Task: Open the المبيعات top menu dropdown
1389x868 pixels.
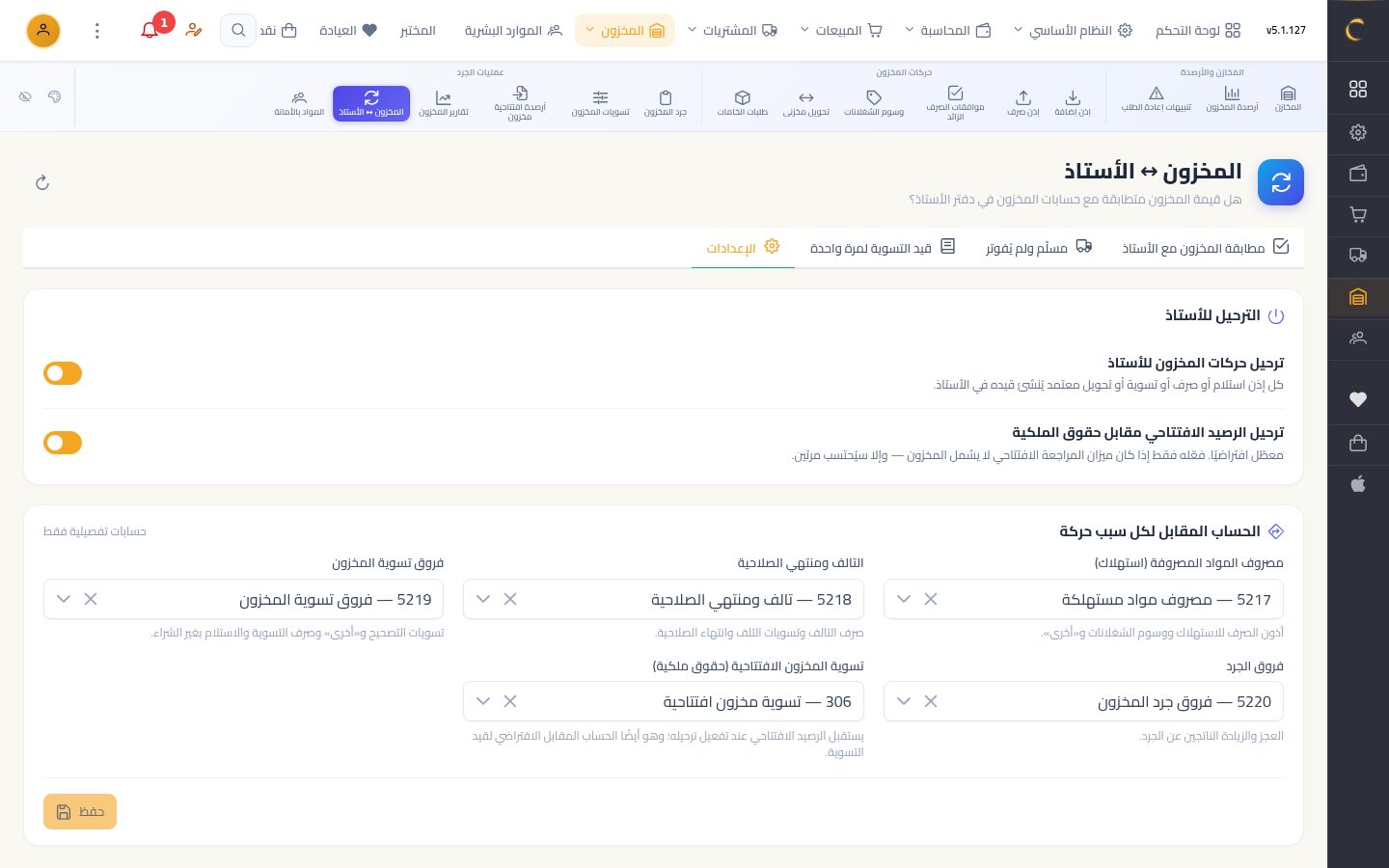Action: (x=841, y=31)
